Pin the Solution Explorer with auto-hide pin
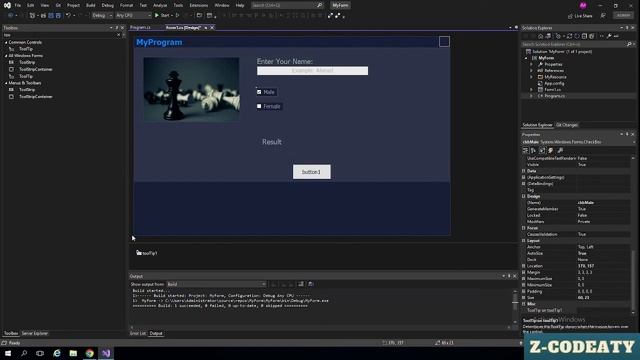The width and height of the screenshot is (640, 360). pyautogui.click(x=627, y=28)
